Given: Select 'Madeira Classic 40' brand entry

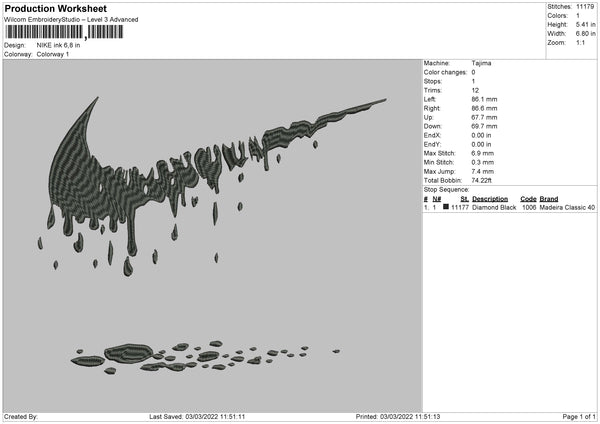Looking at the screenshot, I should tap(567, 207).
